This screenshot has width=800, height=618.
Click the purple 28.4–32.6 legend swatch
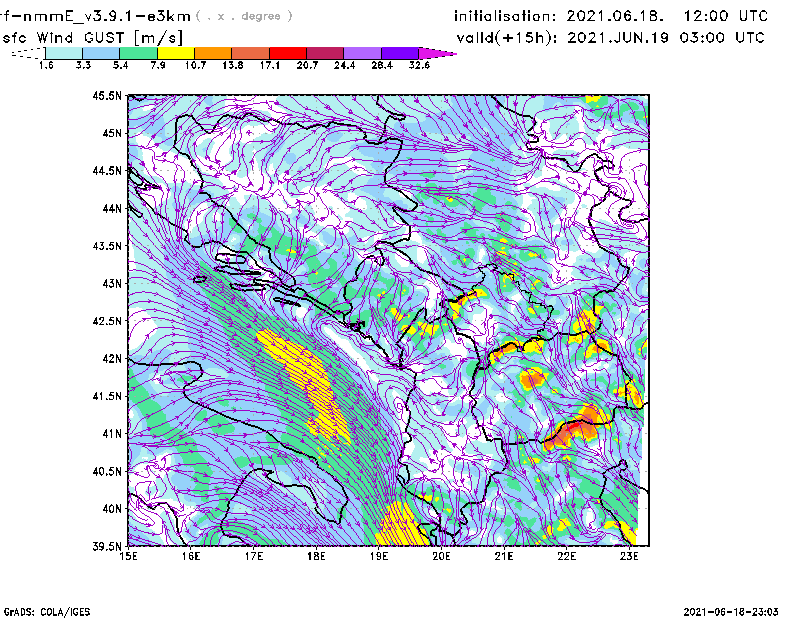(400, 53)
